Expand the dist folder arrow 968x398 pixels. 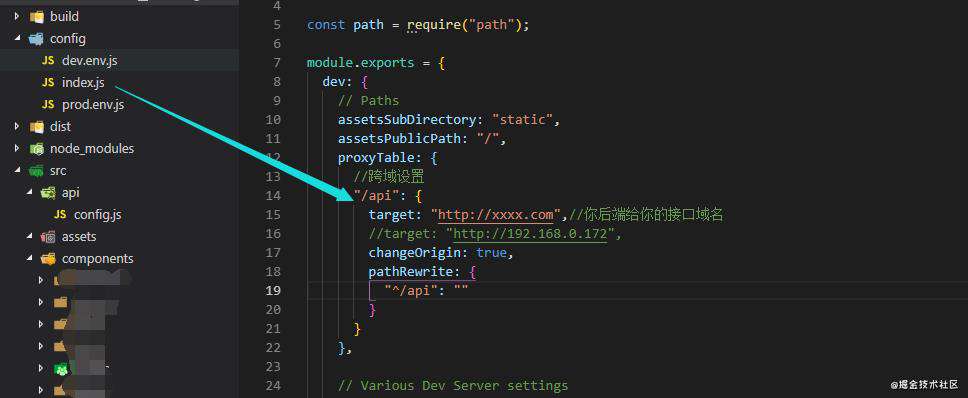[17, 126]
